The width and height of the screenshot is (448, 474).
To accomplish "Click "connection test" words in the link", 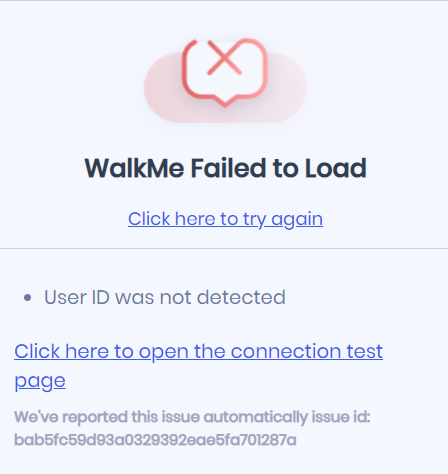I will [307, 351].
